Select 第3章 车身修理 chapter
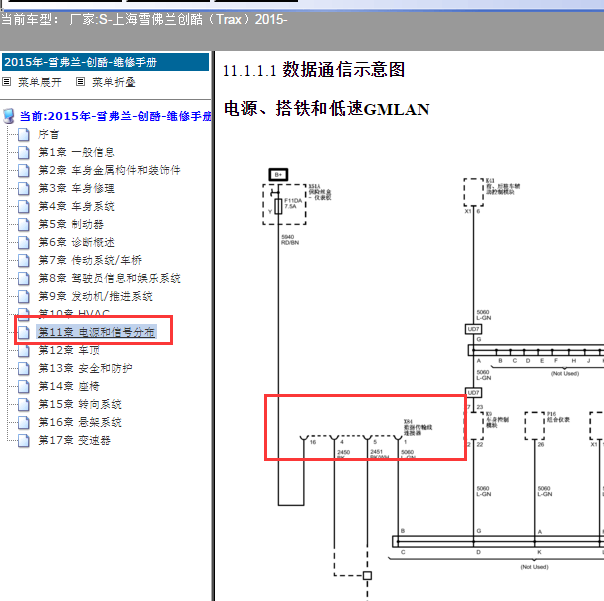Viewport: 604px width, 601px height. pyautogui.click(x=76, y=188)
